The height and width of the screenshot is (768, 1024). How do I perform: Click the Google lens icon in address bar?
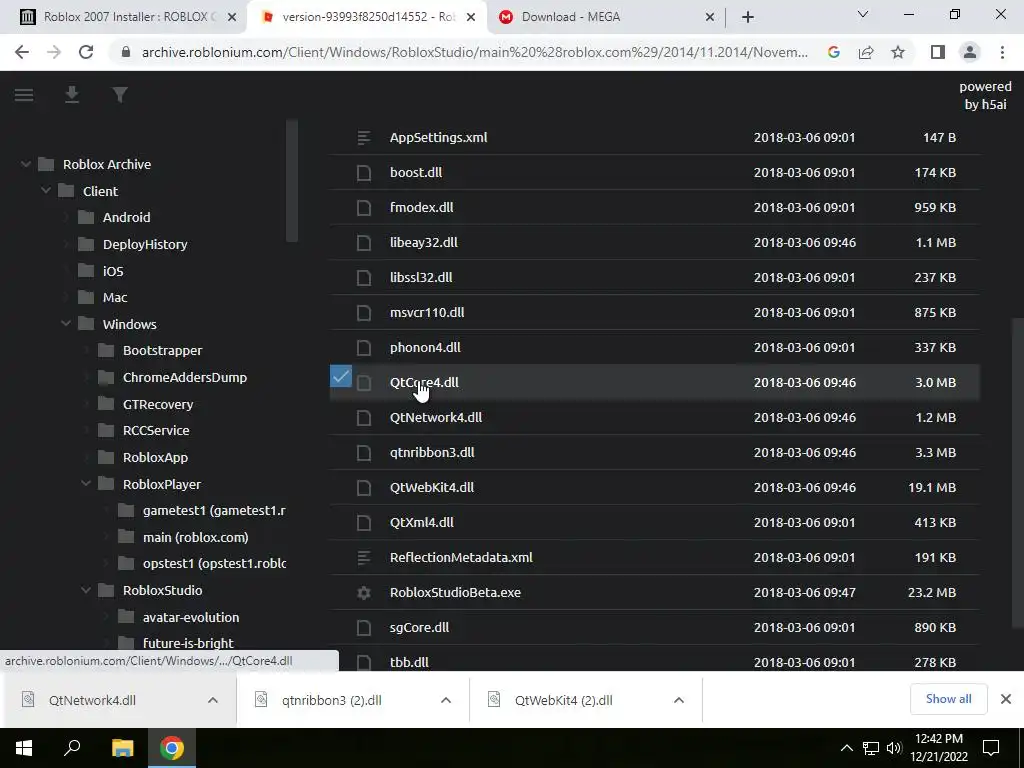(x=833, y=52)
